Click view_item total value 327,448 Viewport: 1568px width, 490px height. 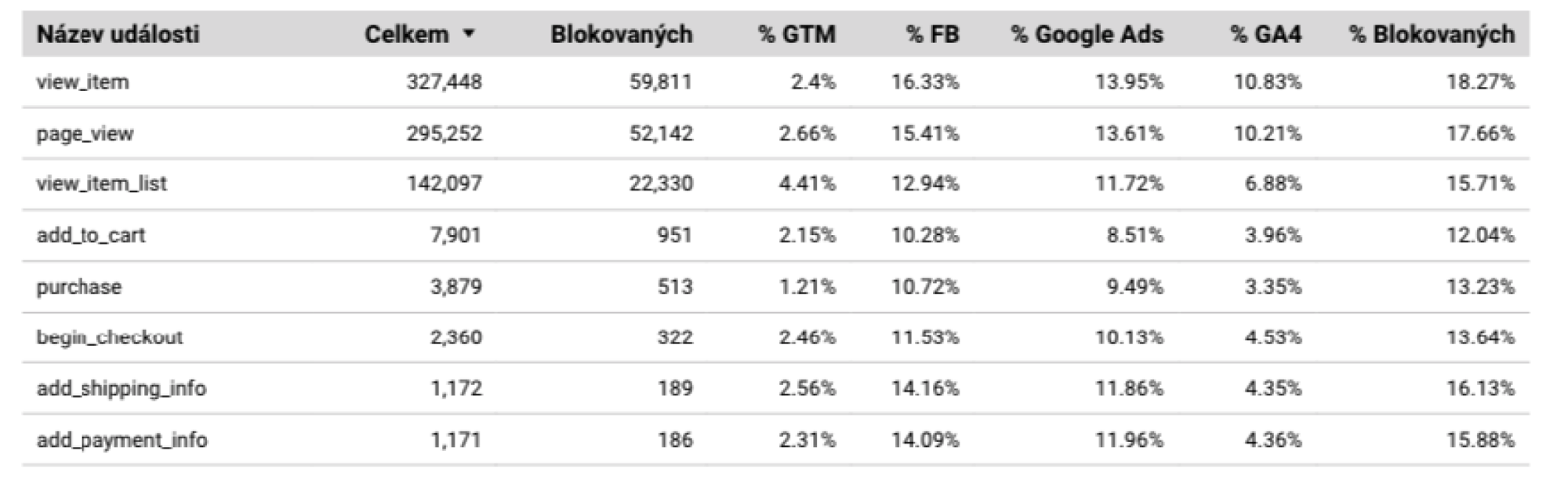(x=444, y=82)
